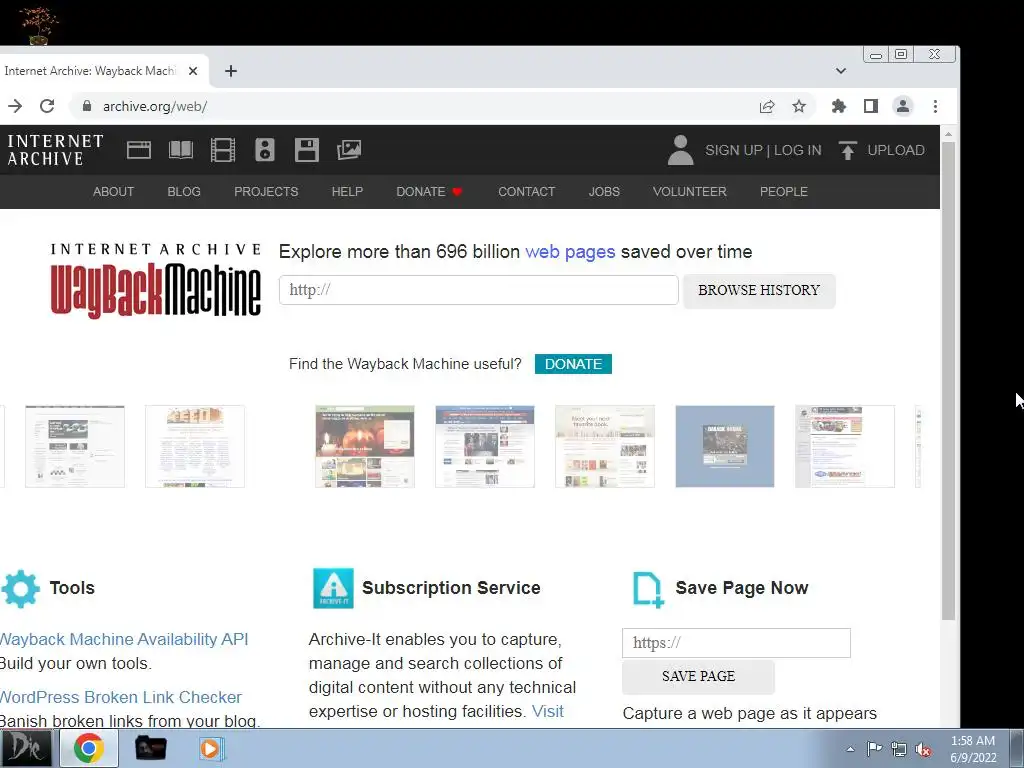Bookmark this page with the star icon
1024x768 pixels.
coord(799,106)
